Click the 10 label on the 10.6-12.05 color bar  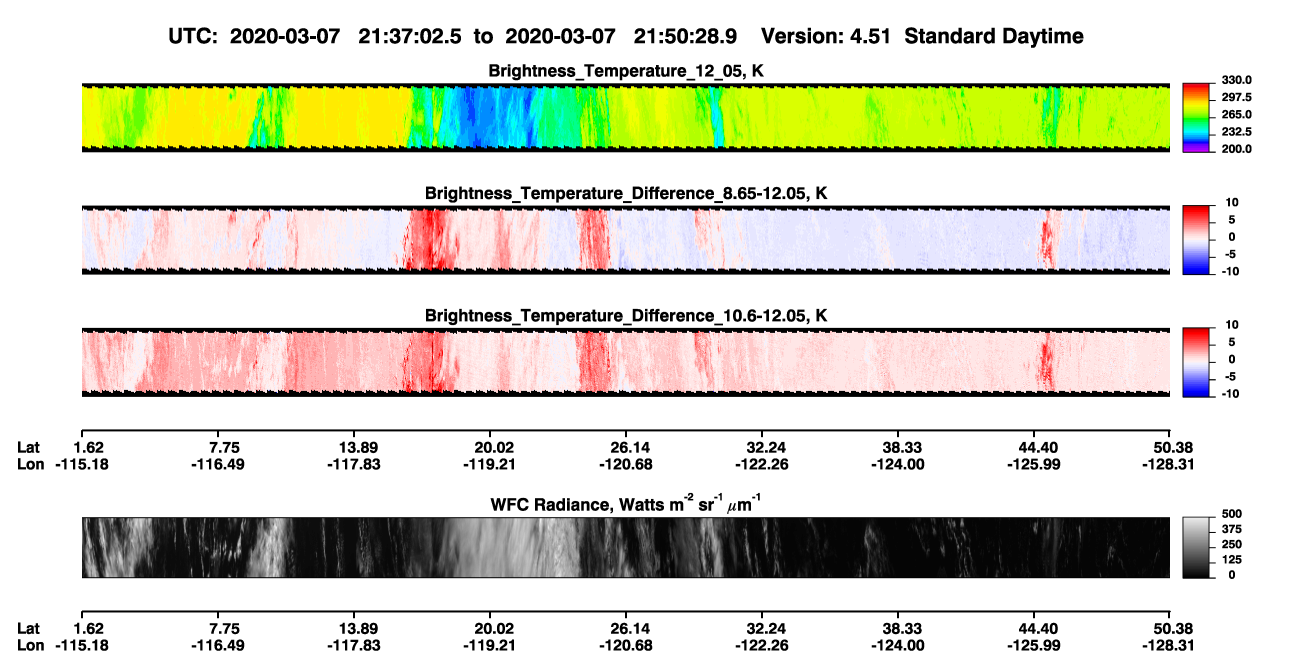point(1232,325)
